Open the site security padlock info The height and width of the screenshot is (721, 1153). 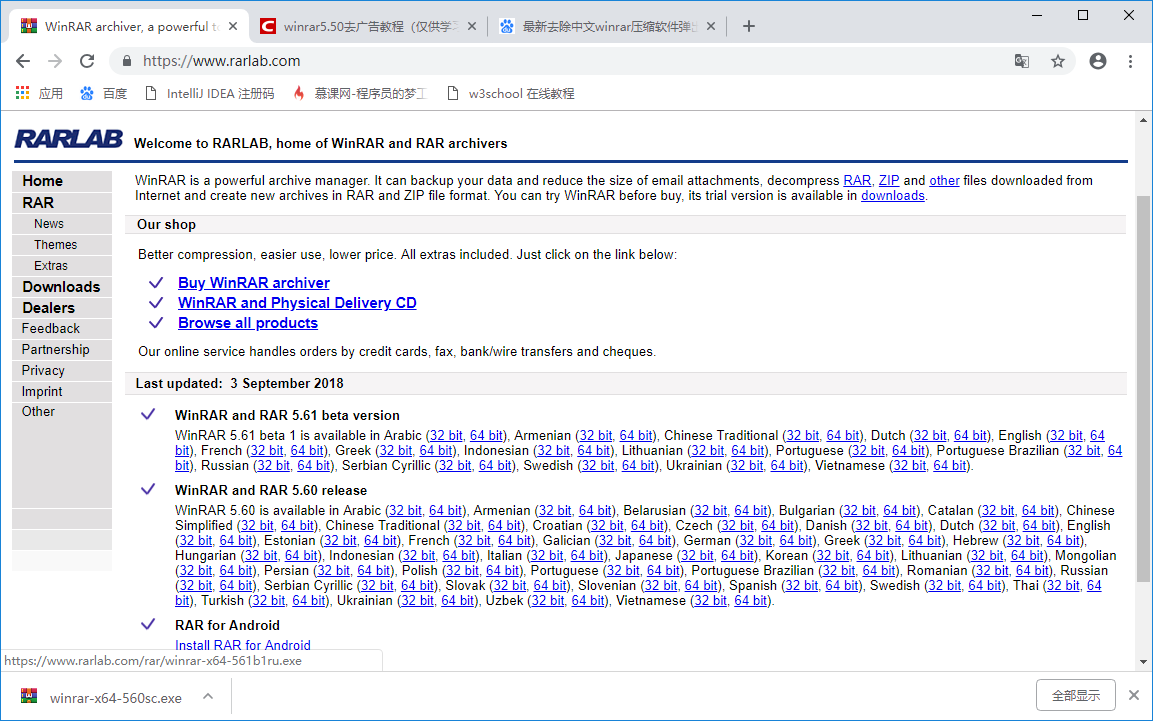[x=126, y=61]
